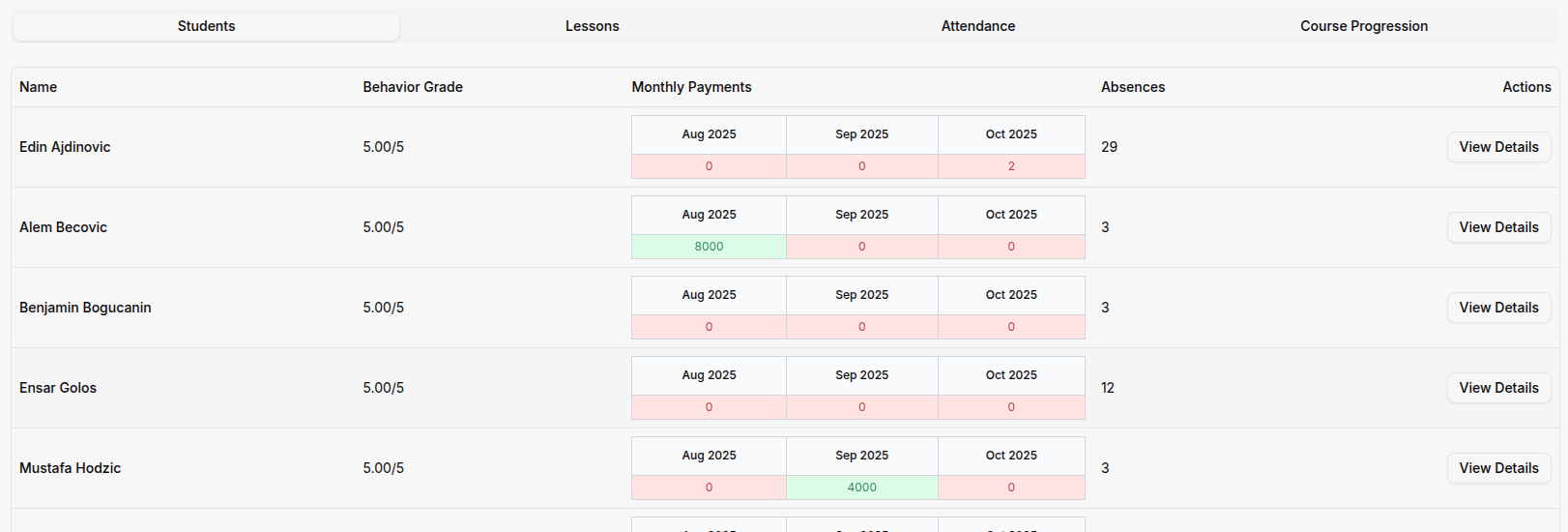Click View Details for Benjamin Bogucanin

1498,308
